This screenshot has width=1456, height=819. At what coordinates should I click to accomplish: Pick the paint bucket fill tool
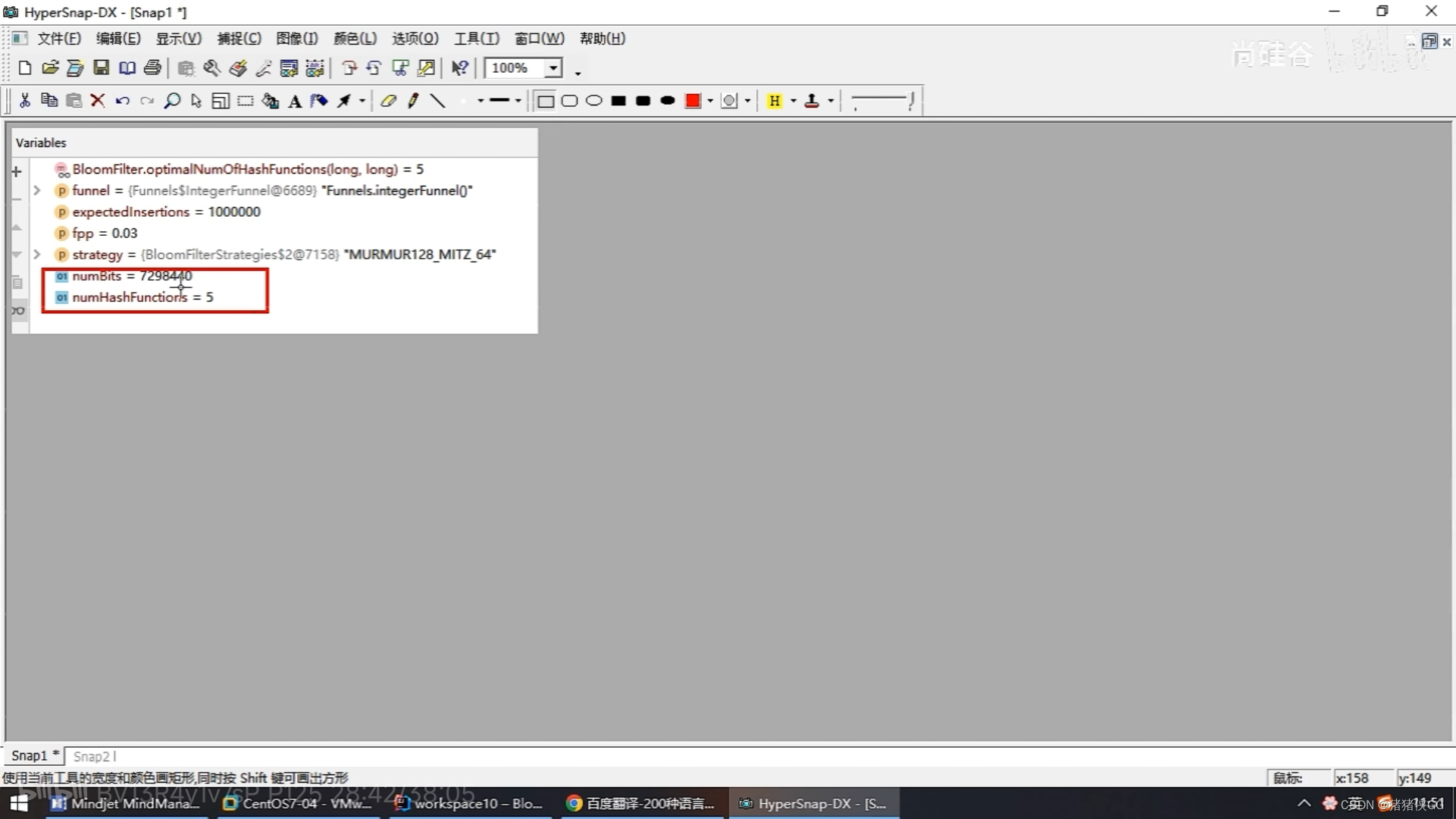point(271,100)
